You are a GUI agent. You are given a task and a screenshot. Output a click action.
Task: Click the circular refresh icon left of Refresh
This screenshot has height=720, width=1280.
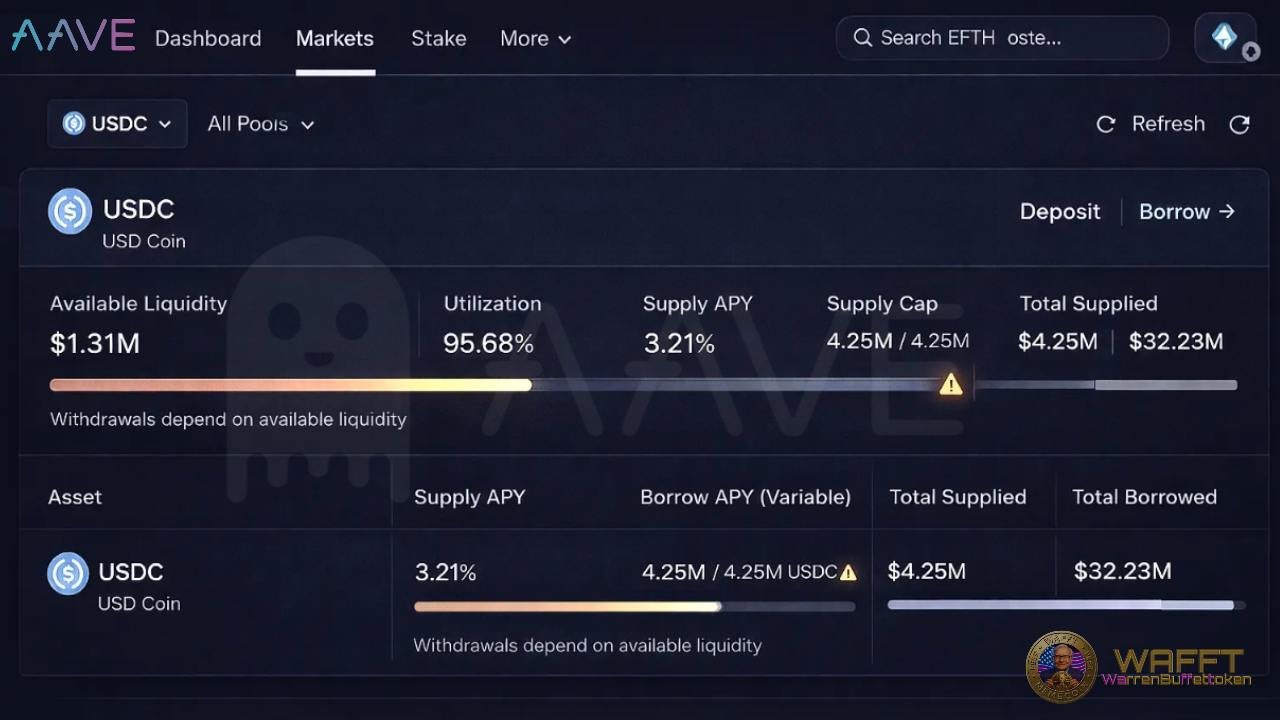click(x=1105, y=124)
